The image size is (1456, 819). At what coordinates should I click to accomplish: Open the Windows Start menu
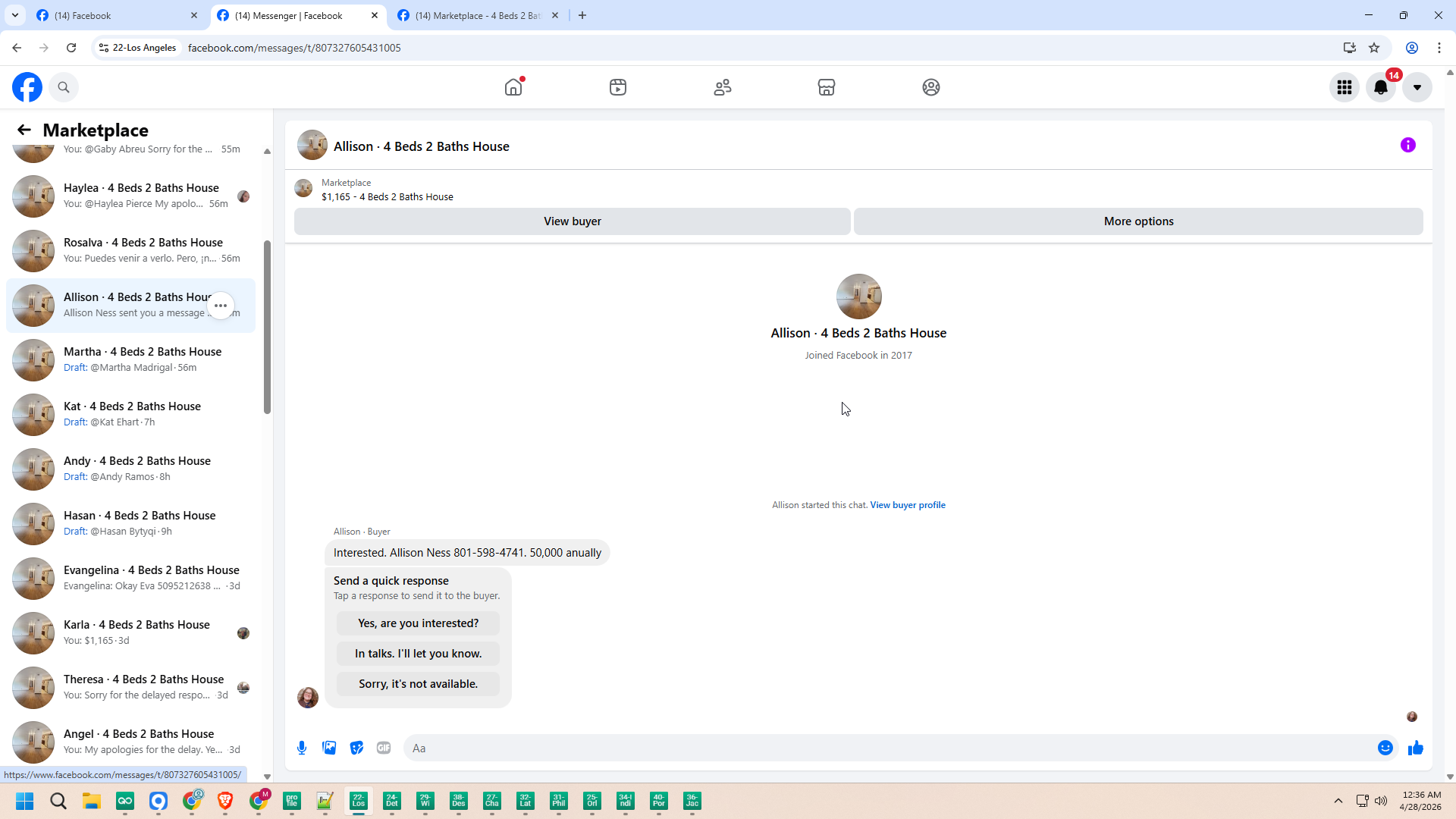click(x=25, y=801)
